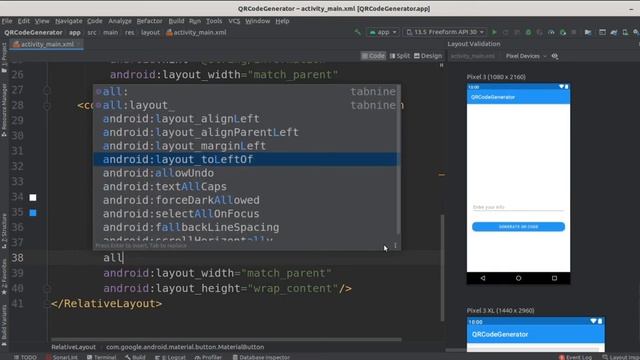Open the SonarLint tool window

(62, 357)
